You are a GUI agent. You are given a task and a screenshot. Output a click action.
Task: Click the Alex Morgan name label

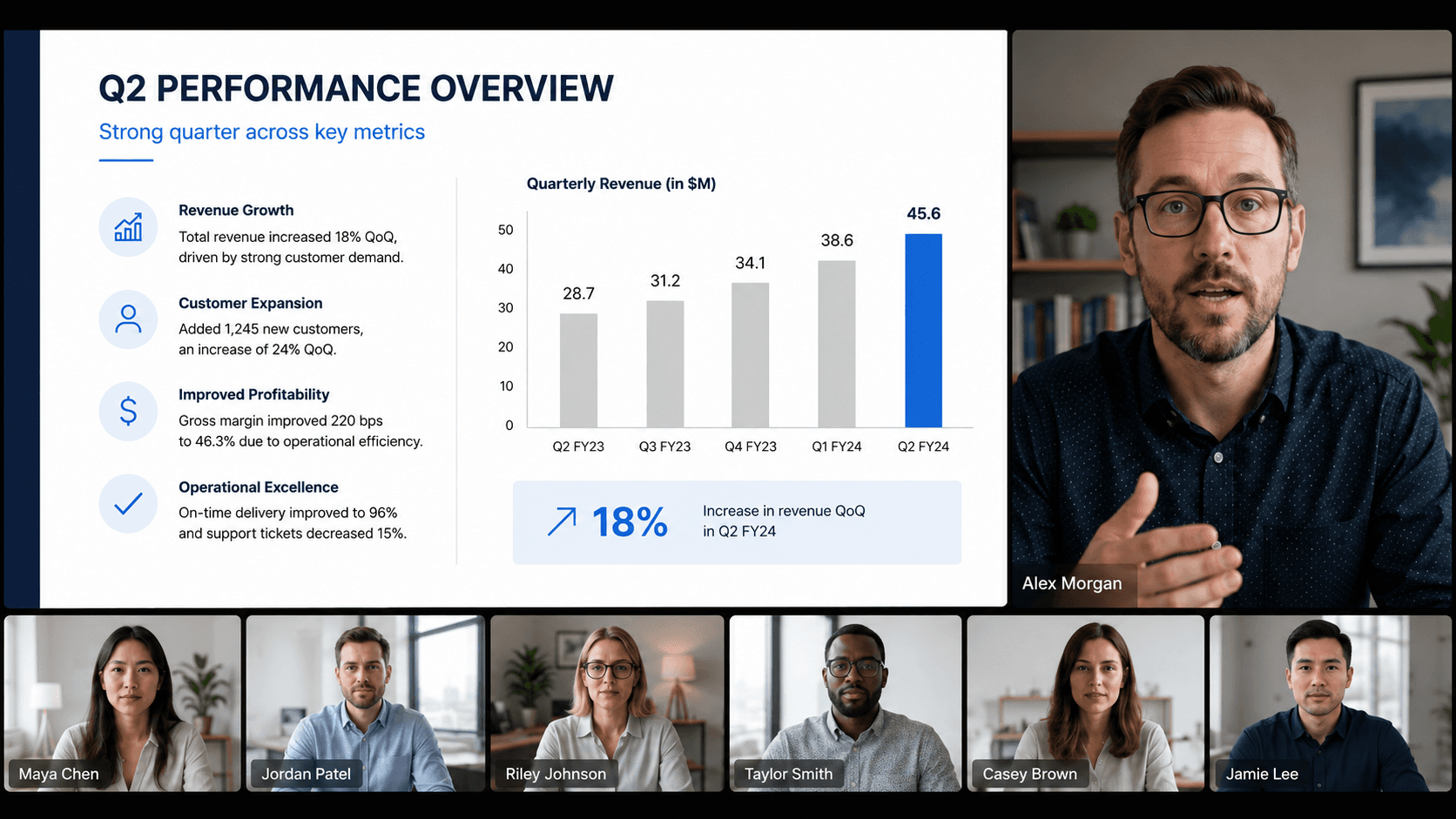[1072, 583]
